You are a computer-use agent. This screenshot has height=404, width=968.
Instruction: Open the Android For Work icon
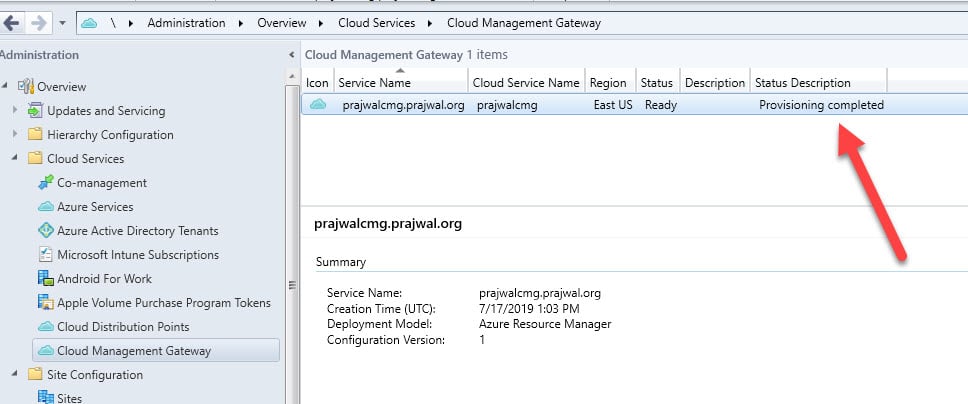point(46,279)
